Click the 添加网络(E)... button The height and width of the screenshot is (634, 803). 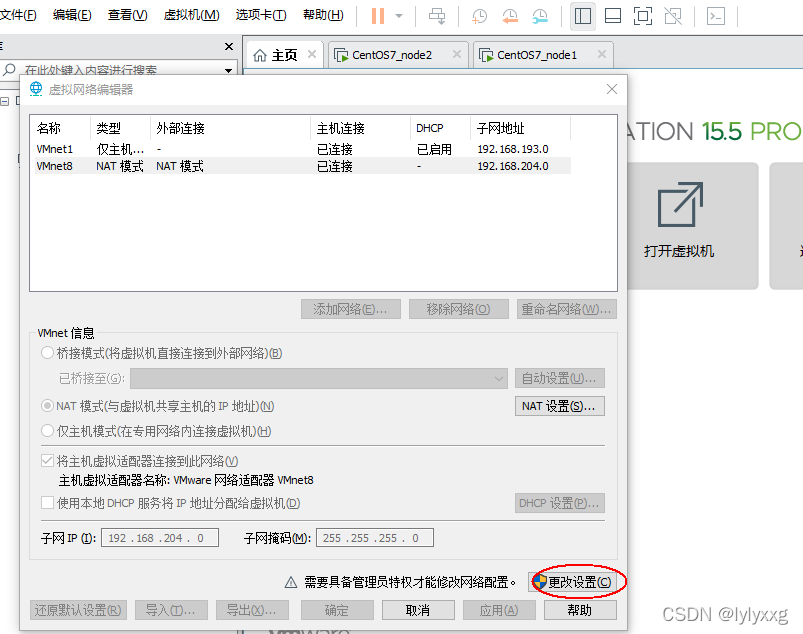click(x=351, y=309)
